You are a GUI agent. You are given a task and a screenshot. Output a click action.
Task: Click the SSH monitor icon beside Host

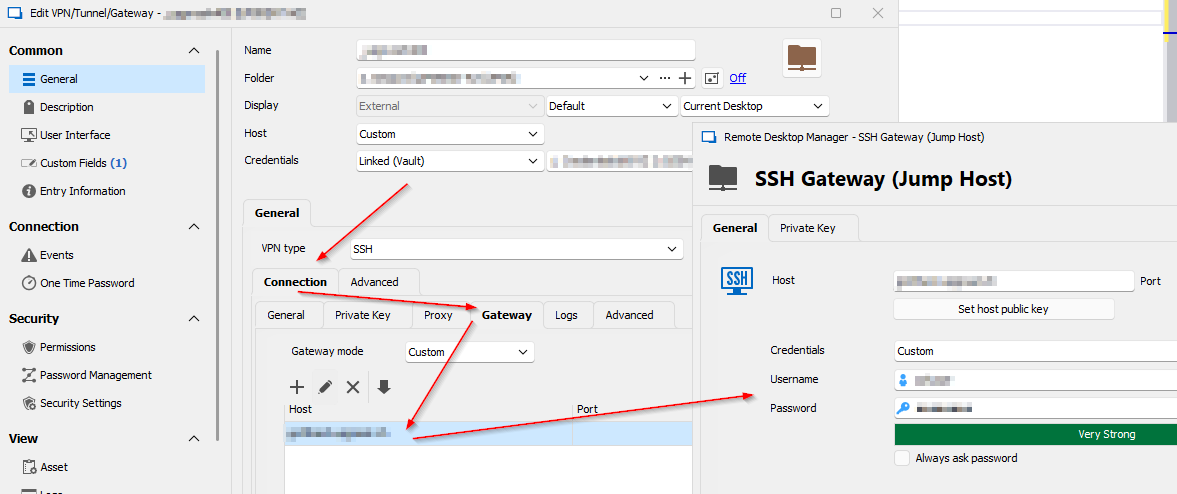tap(736, 280)
